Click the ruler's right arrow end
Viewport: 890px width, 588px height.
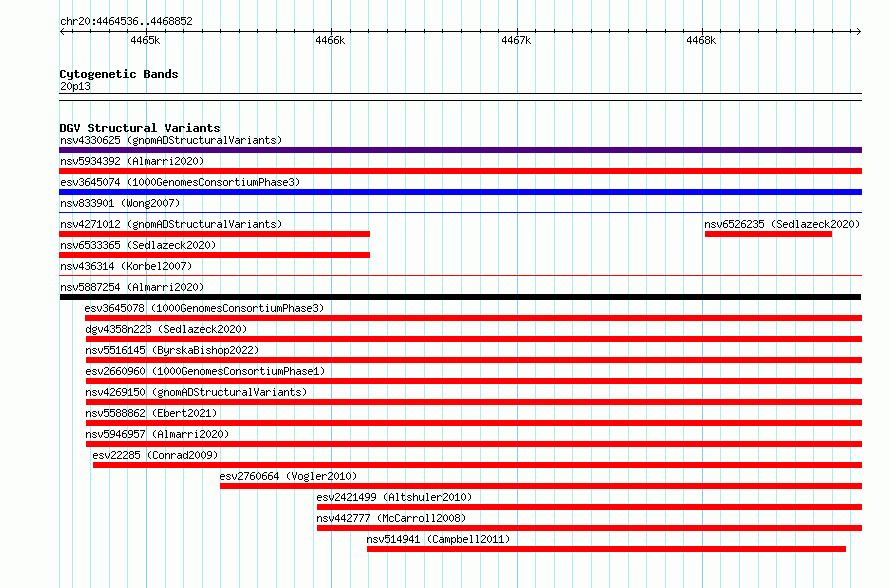pyautogui.click(x=859, y=32)
